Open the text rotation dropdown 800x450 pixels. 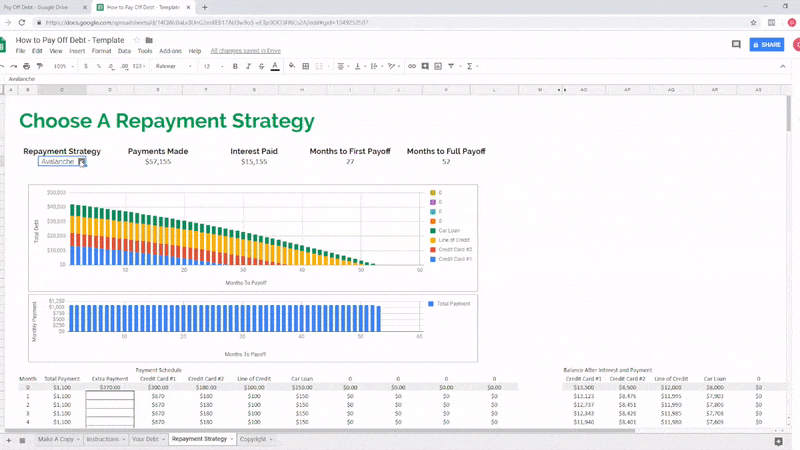click(393, 66)
